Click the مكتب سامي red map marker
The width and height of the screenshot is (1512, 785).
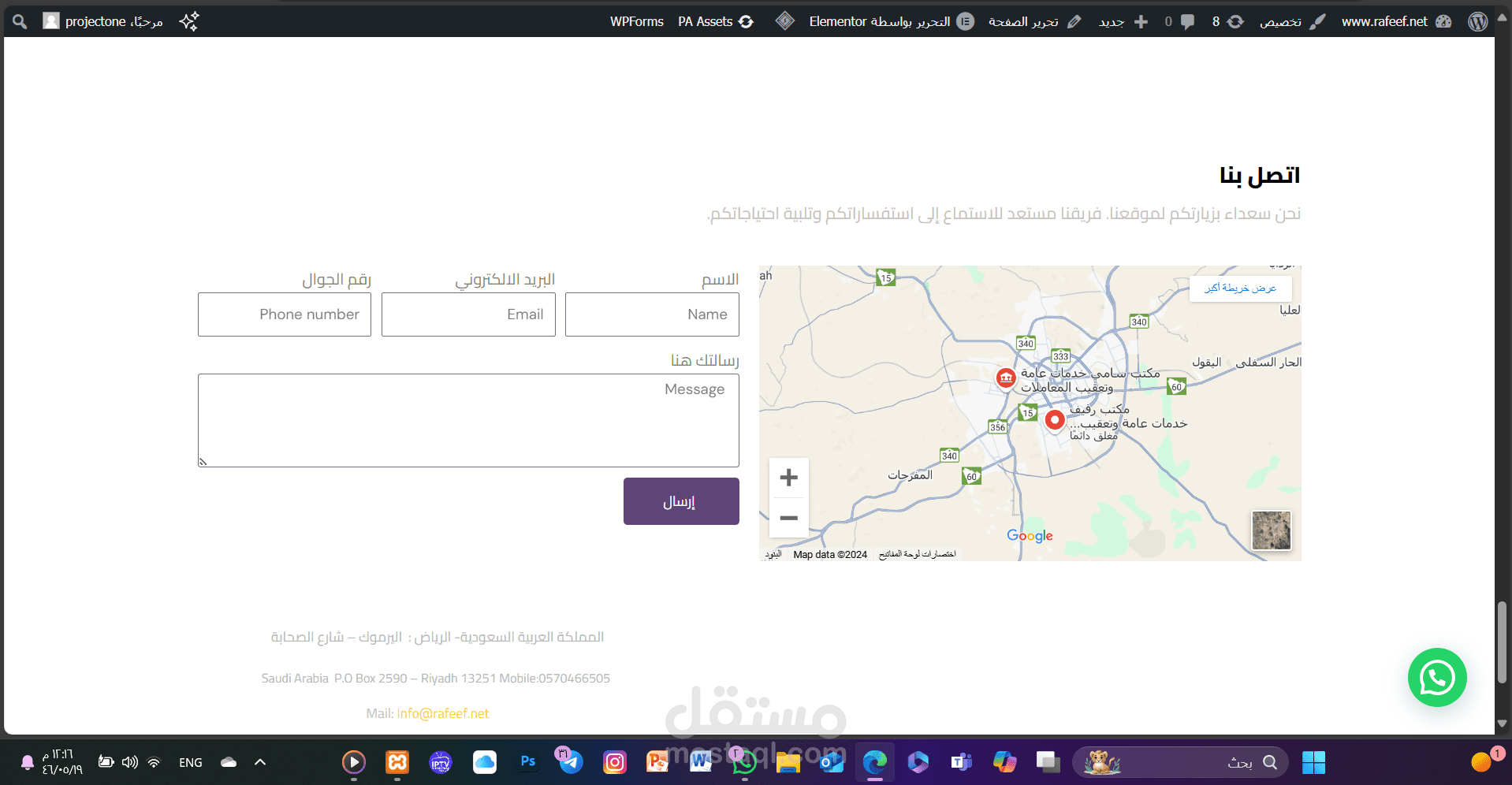[x=1005, y=378]
